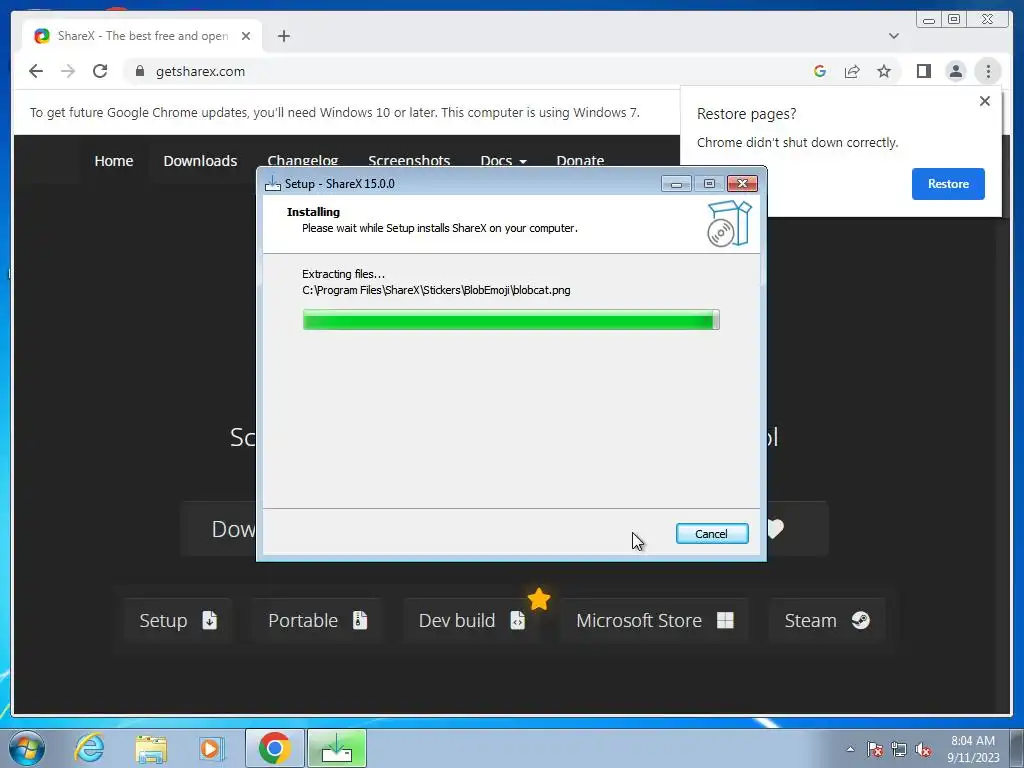Click the padlock site info icon
The width and height of the screenshot is (1024, 768).
coord(140,71)
